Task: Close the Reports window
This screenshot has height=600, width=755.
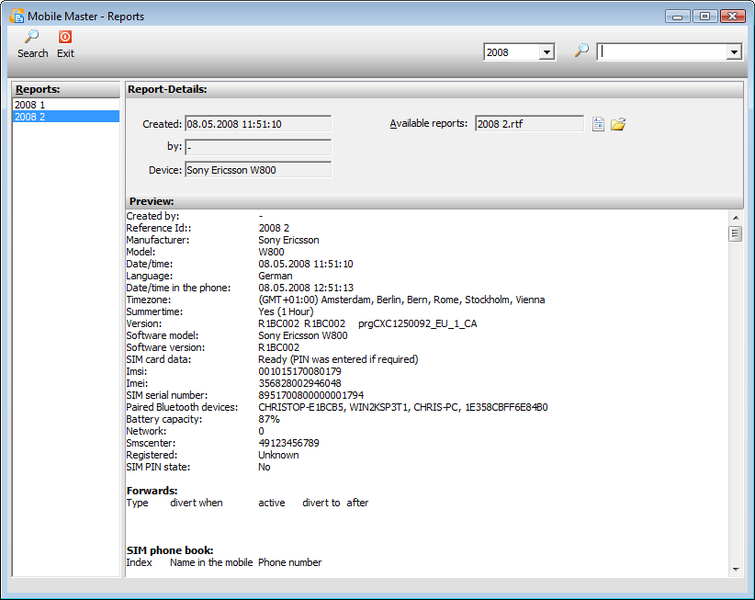Action: point(733,16)
